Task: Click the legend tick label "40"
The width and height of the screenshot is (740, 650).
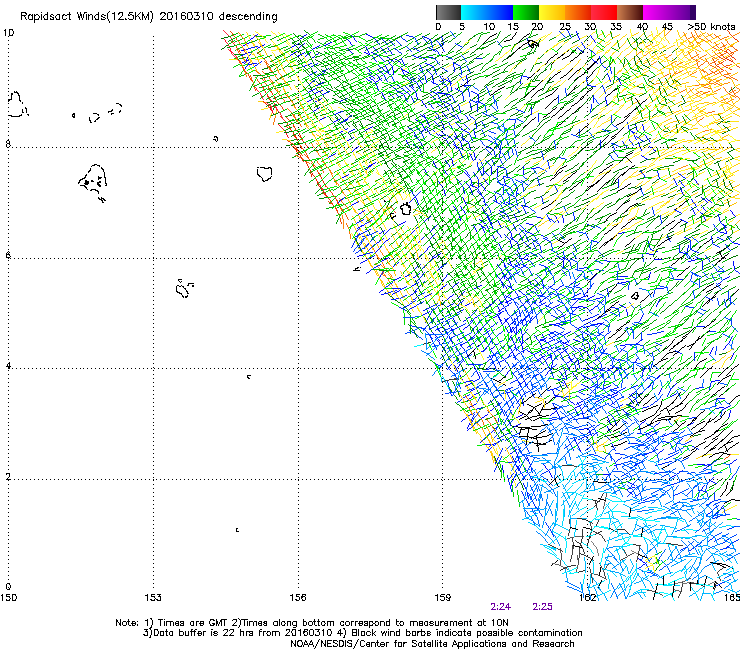Action: (x=642, y=26)
